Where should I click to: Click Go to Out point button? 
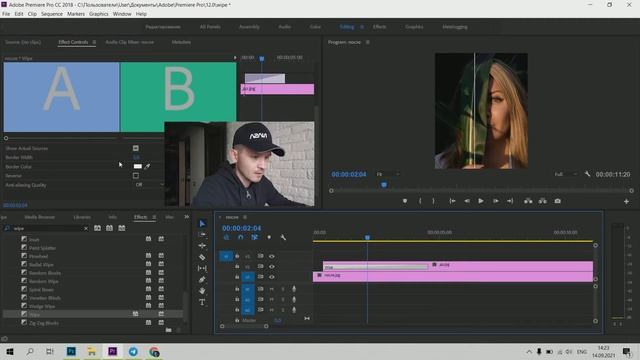tap(510, 201)
